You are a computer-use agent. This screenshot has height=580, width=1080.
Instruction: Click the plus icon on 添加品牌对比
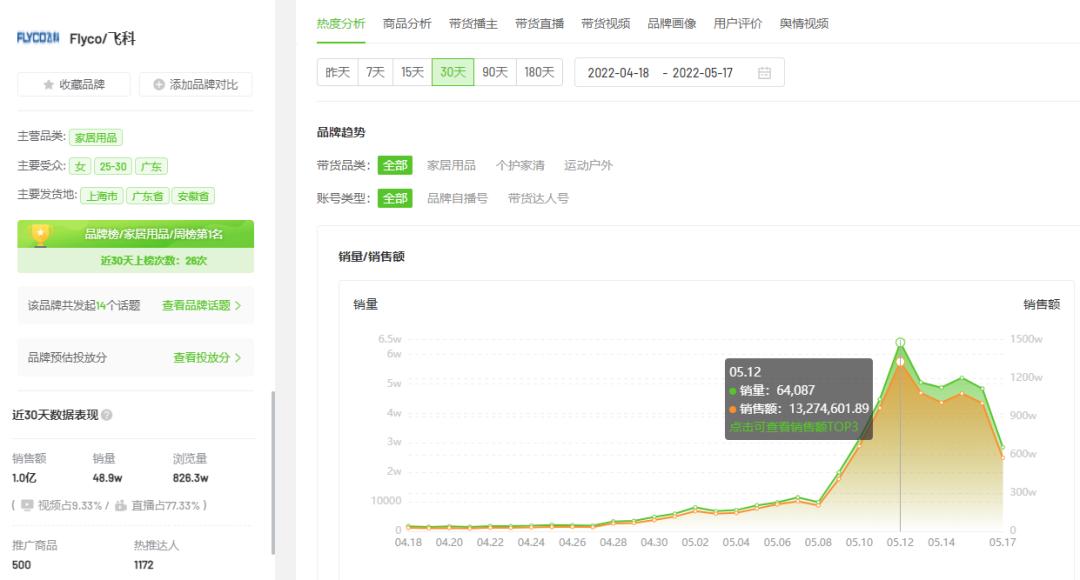159,84
